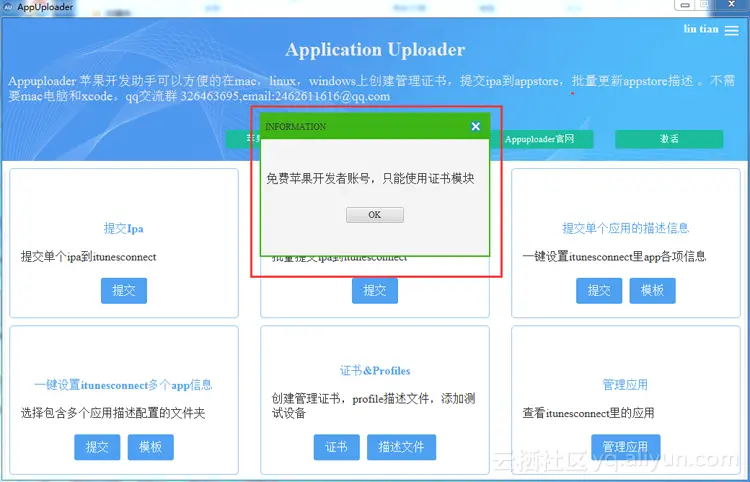The height and width of the screenshot is (482, 750).
Task: Open the 描述文件 button
Action: click(401, 447)
